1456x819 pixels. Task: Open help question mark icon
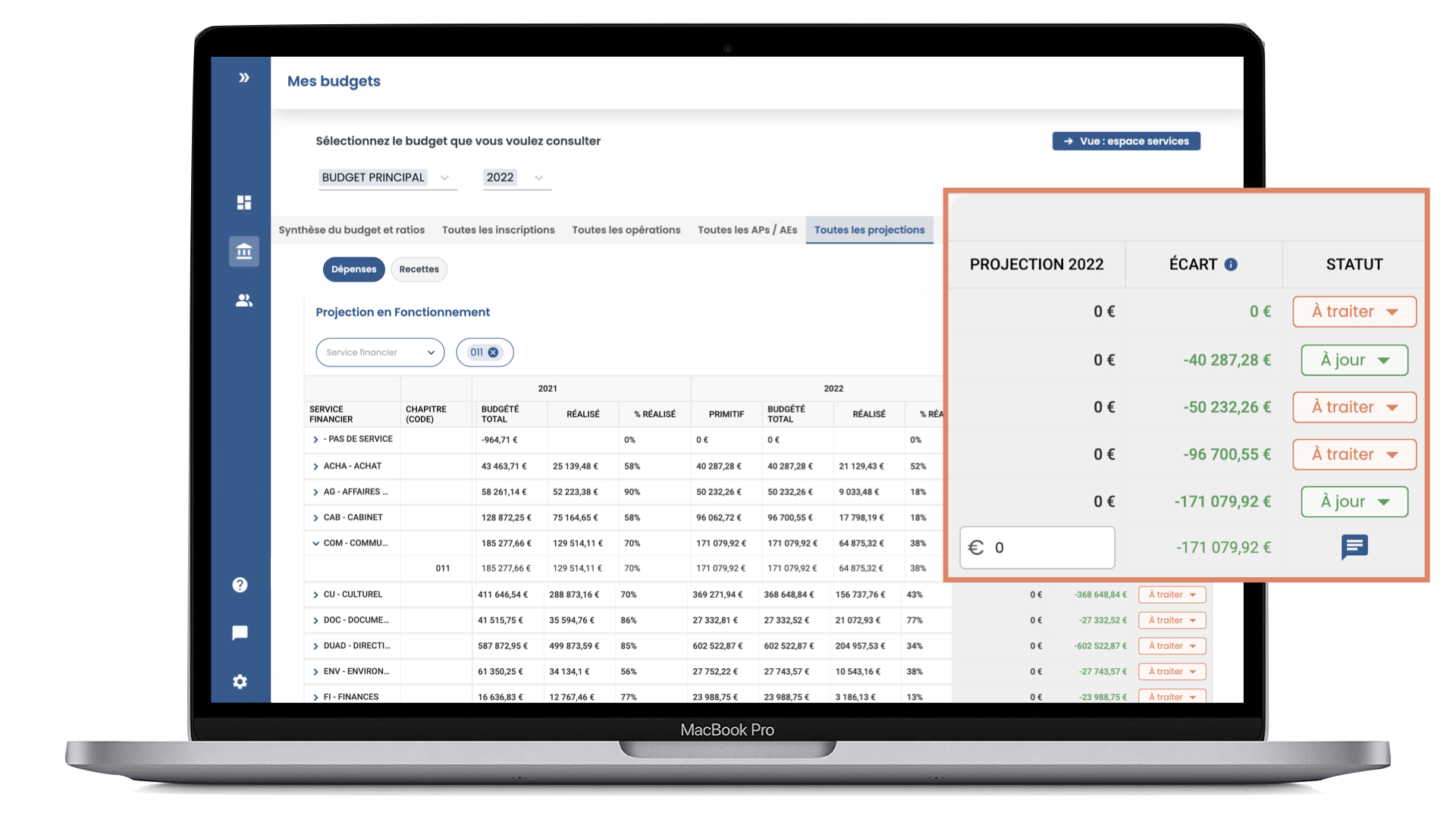click(240, 585)
